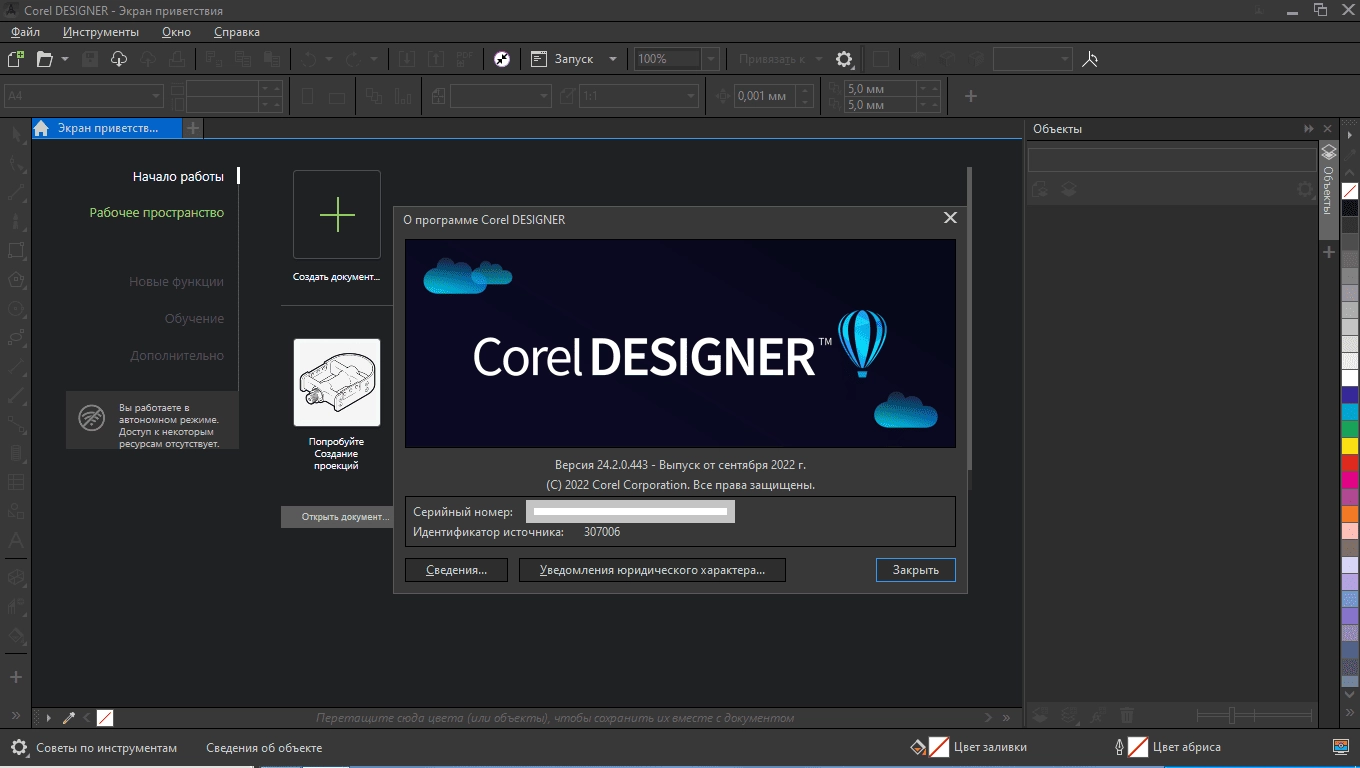Click the Создать документ plus thumbnail
The image size is (1360, 768).
pyautogui.click(x=337, y=215)
